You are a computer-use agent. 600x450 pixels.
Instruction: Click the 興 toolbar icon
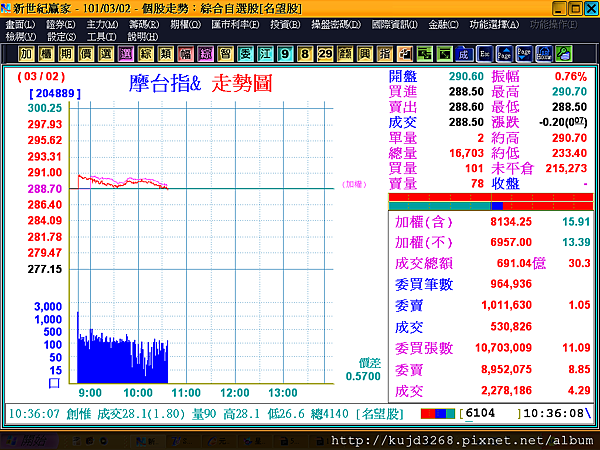click(365, 54)
